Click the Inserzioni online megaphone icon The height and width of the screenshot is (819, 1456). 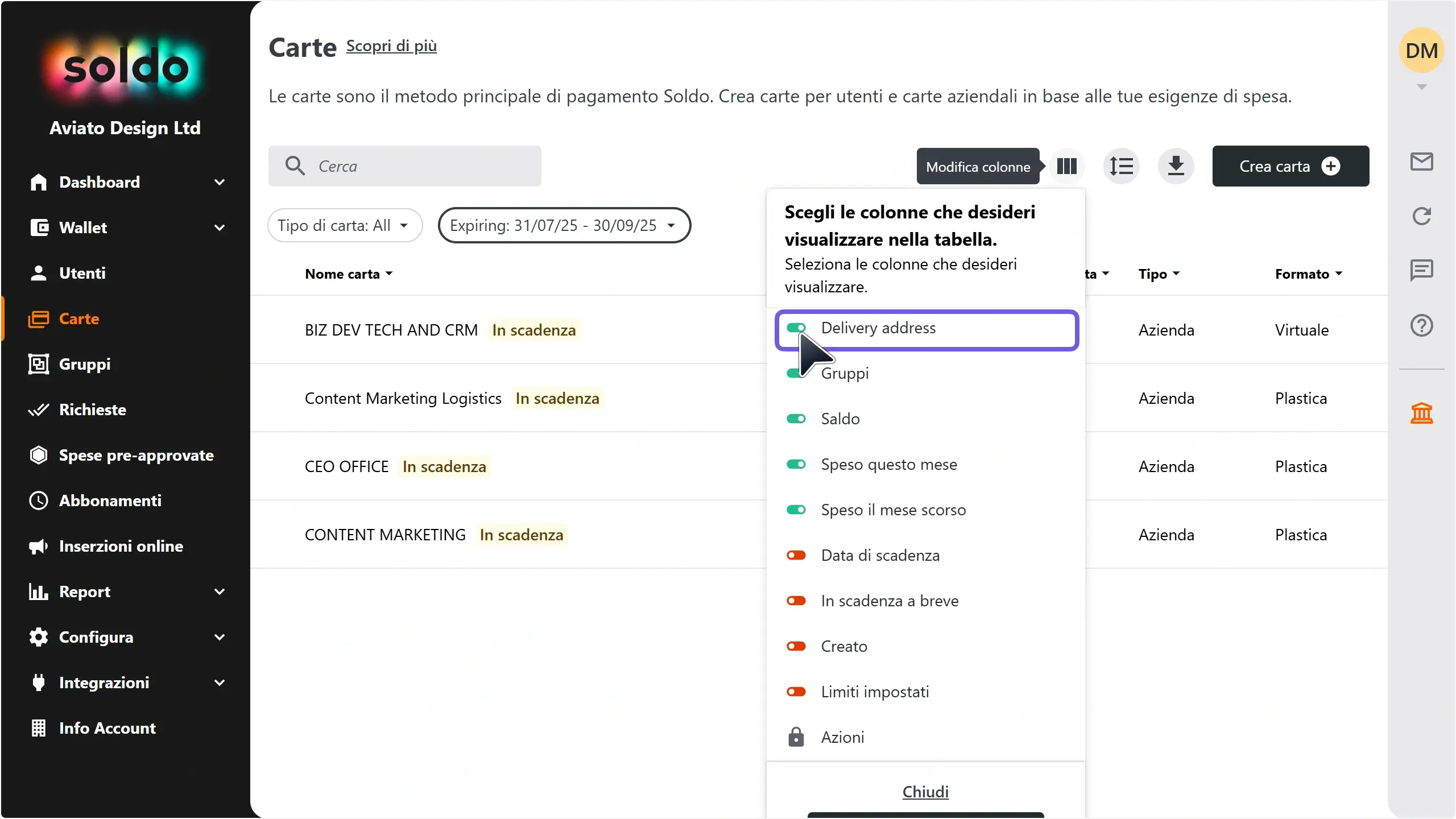[39, 546]
